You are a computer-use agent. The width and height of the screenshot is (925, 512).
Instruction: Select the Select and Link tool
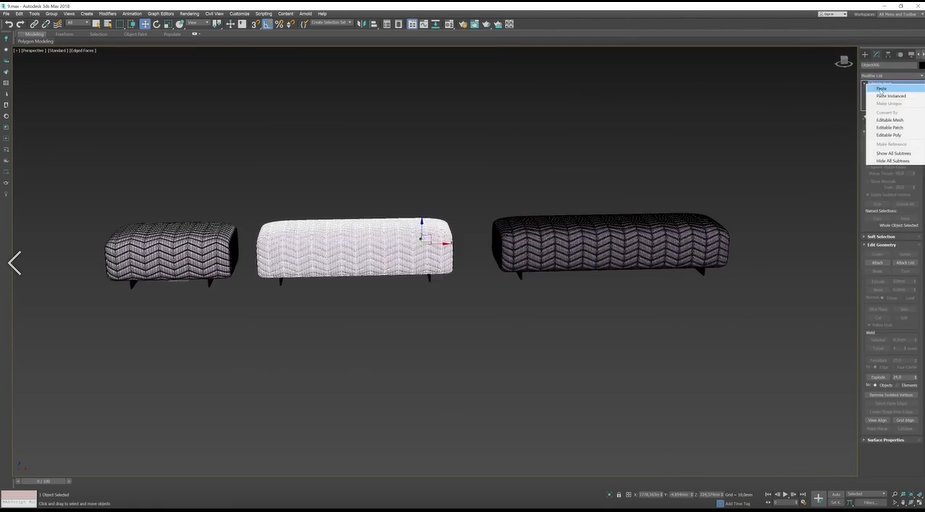coord(34,24)
